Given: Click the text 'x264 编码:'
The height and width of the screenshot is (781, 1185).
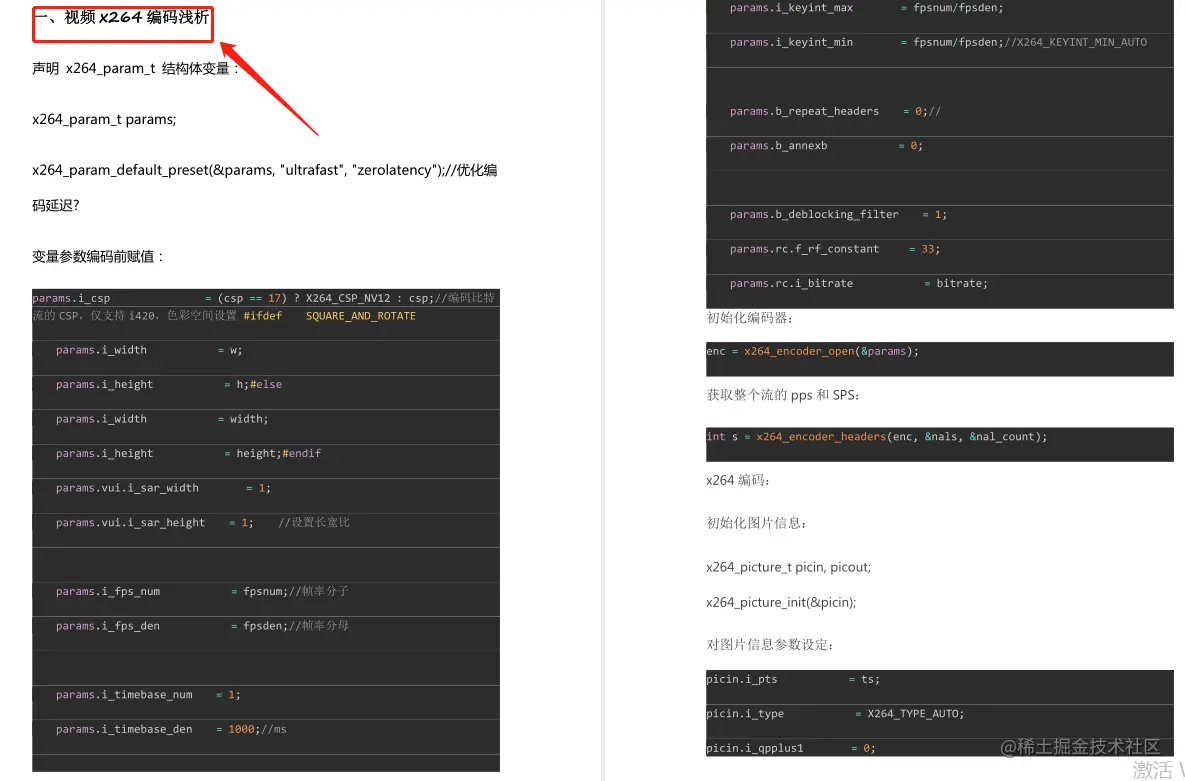Looking at the screenshot, I should 738,481.
